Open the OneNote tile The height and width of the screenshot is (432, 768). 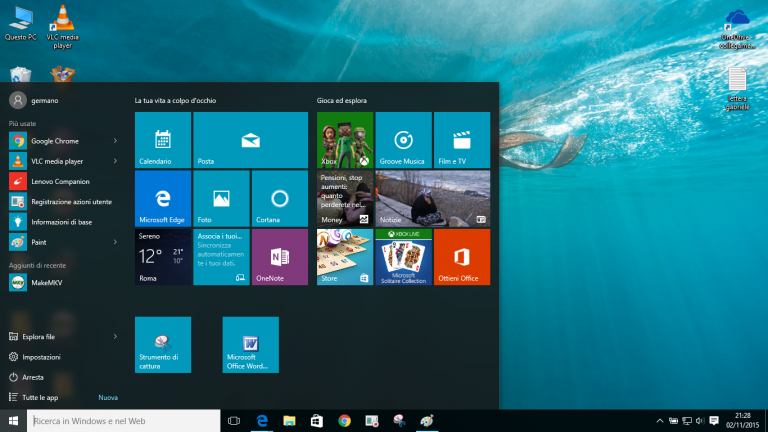(x=279, y=257)
